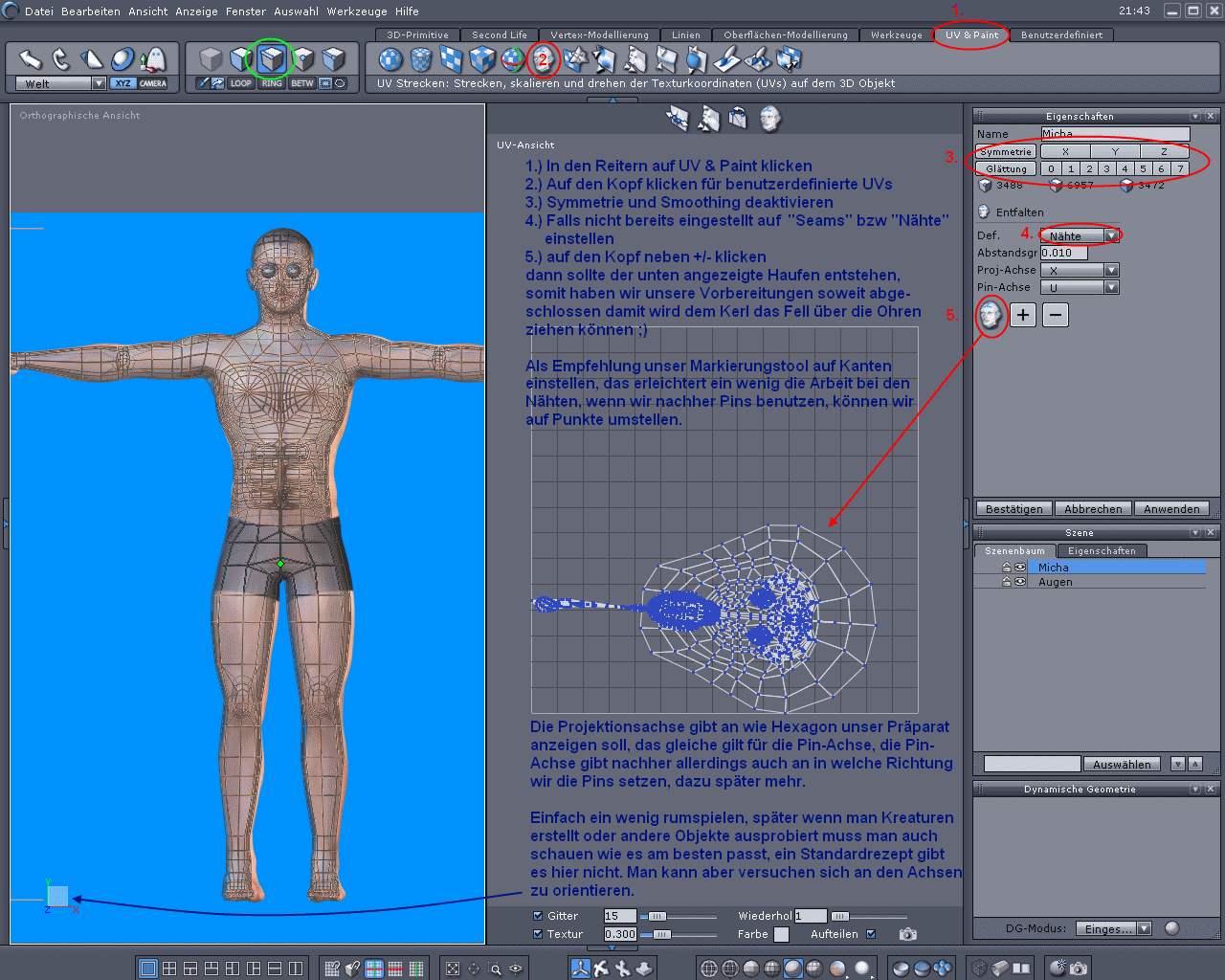
Task: Click the Symmetrie button
Action: [1006, 152]
